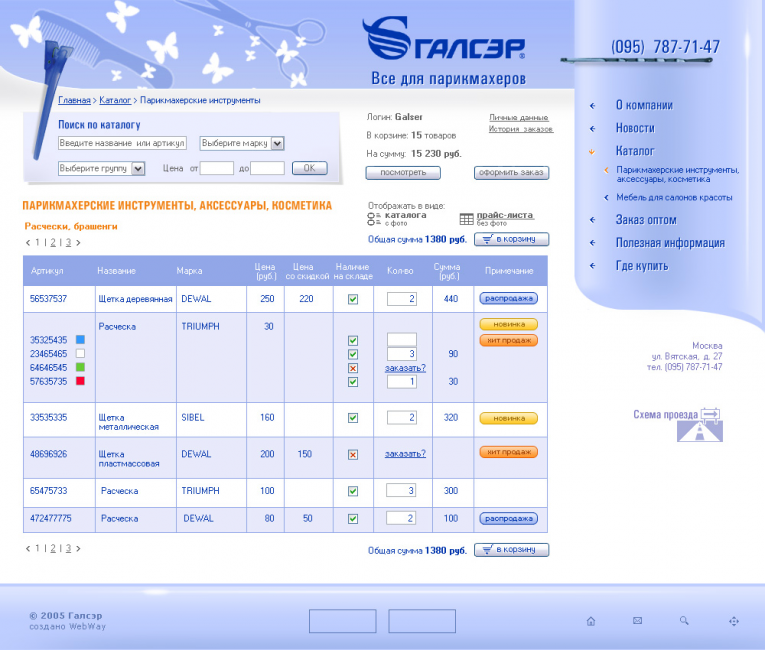Select white color swatch for 23465465

click(81, 353)
